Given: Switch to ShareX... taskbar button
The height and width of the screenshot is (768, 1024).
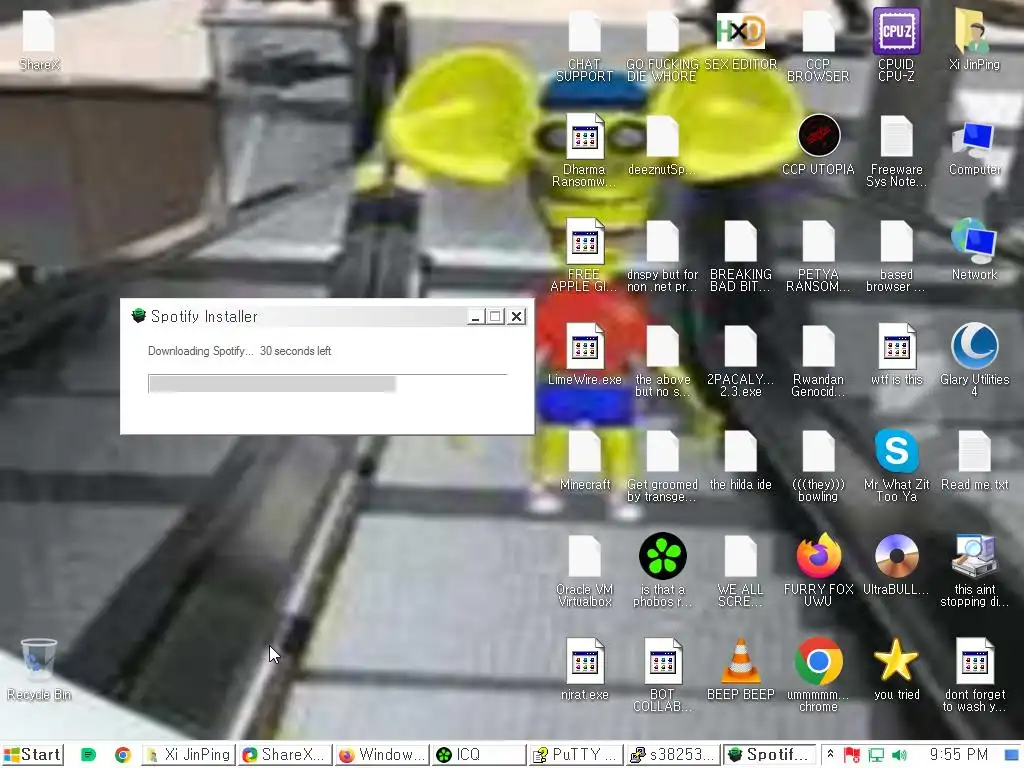Looking at the screenshot, I should click(x=285, y=755).
